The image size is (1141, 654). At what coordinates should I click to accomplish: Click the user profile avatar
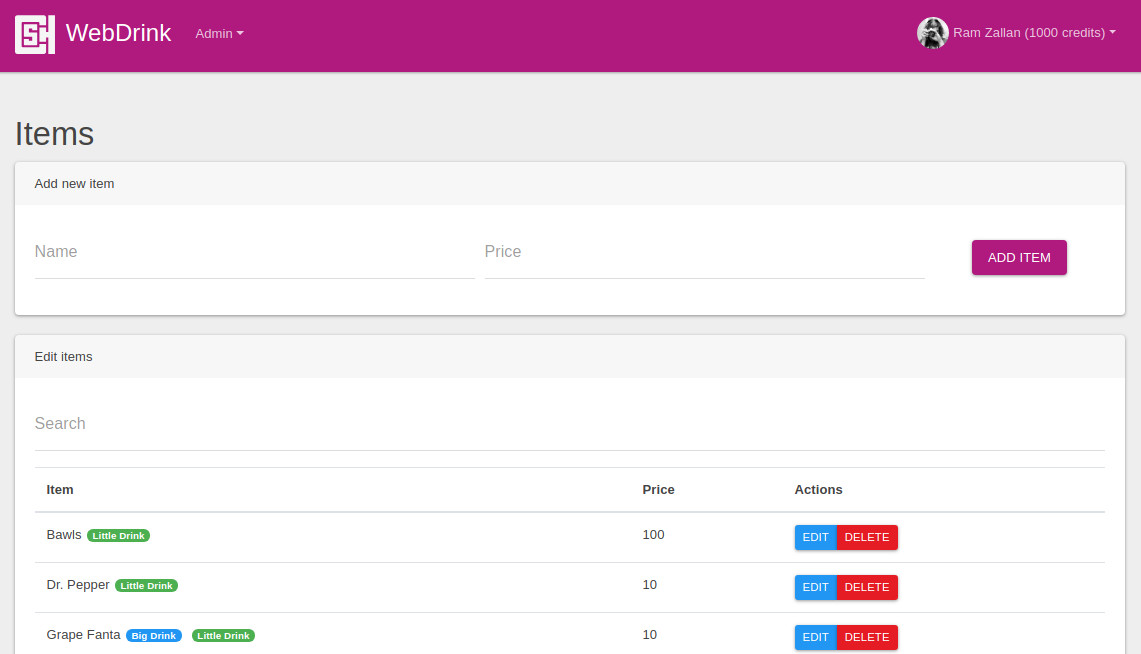(932, 33)
